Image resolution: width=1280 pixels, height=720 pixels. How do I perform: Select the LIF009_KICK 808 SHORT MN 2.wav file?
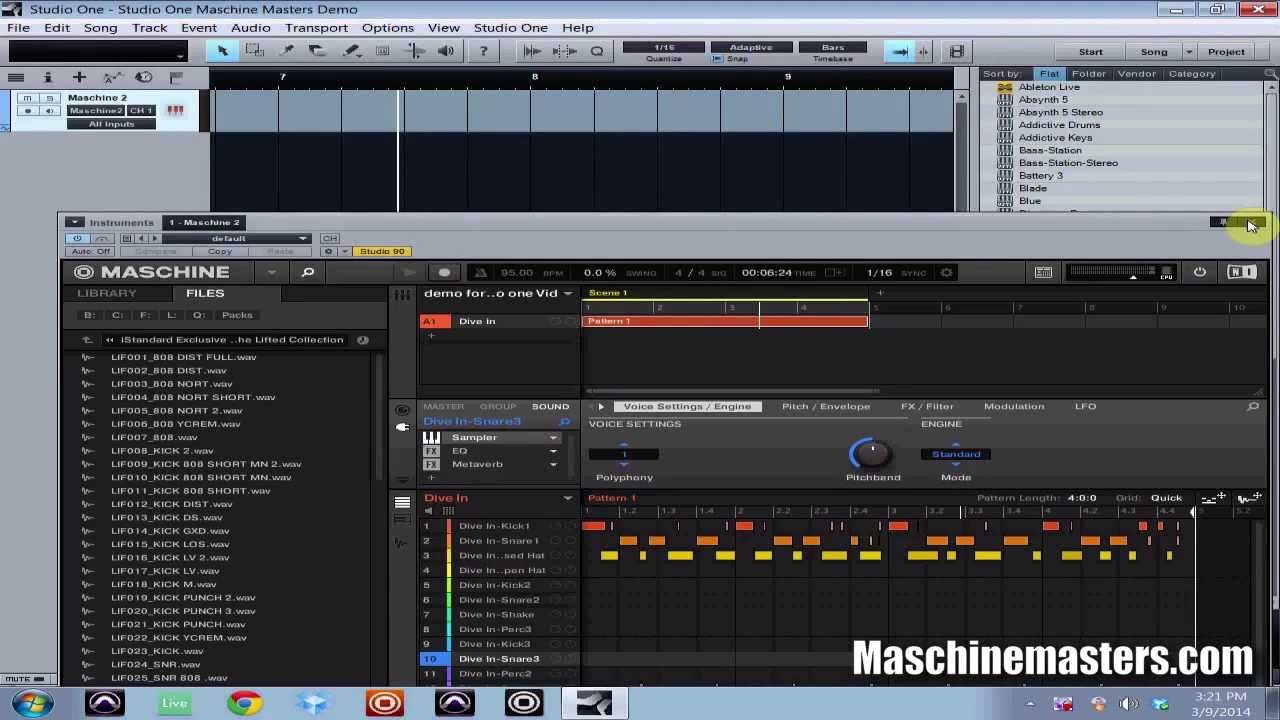pos(206,464)
